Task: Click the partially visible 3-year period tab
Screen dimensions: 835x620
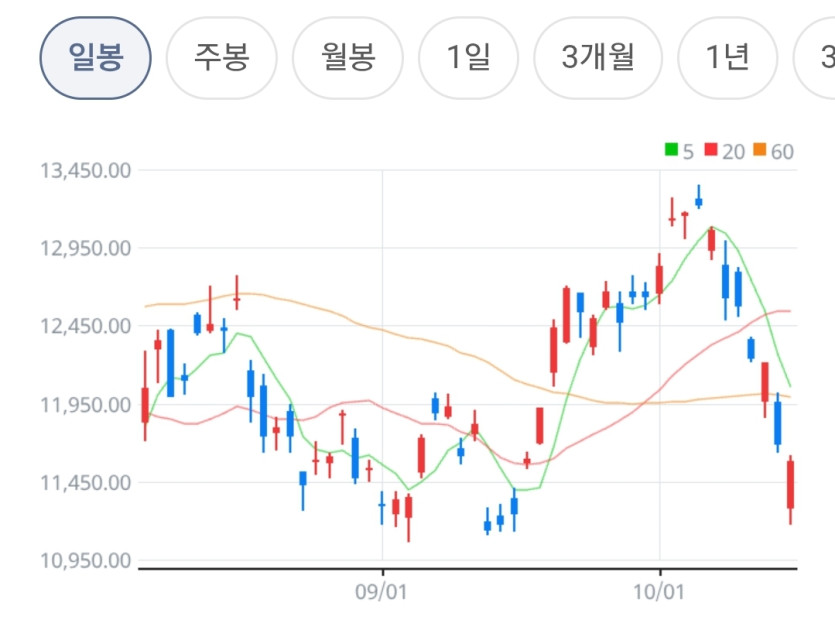Action: 815,58
